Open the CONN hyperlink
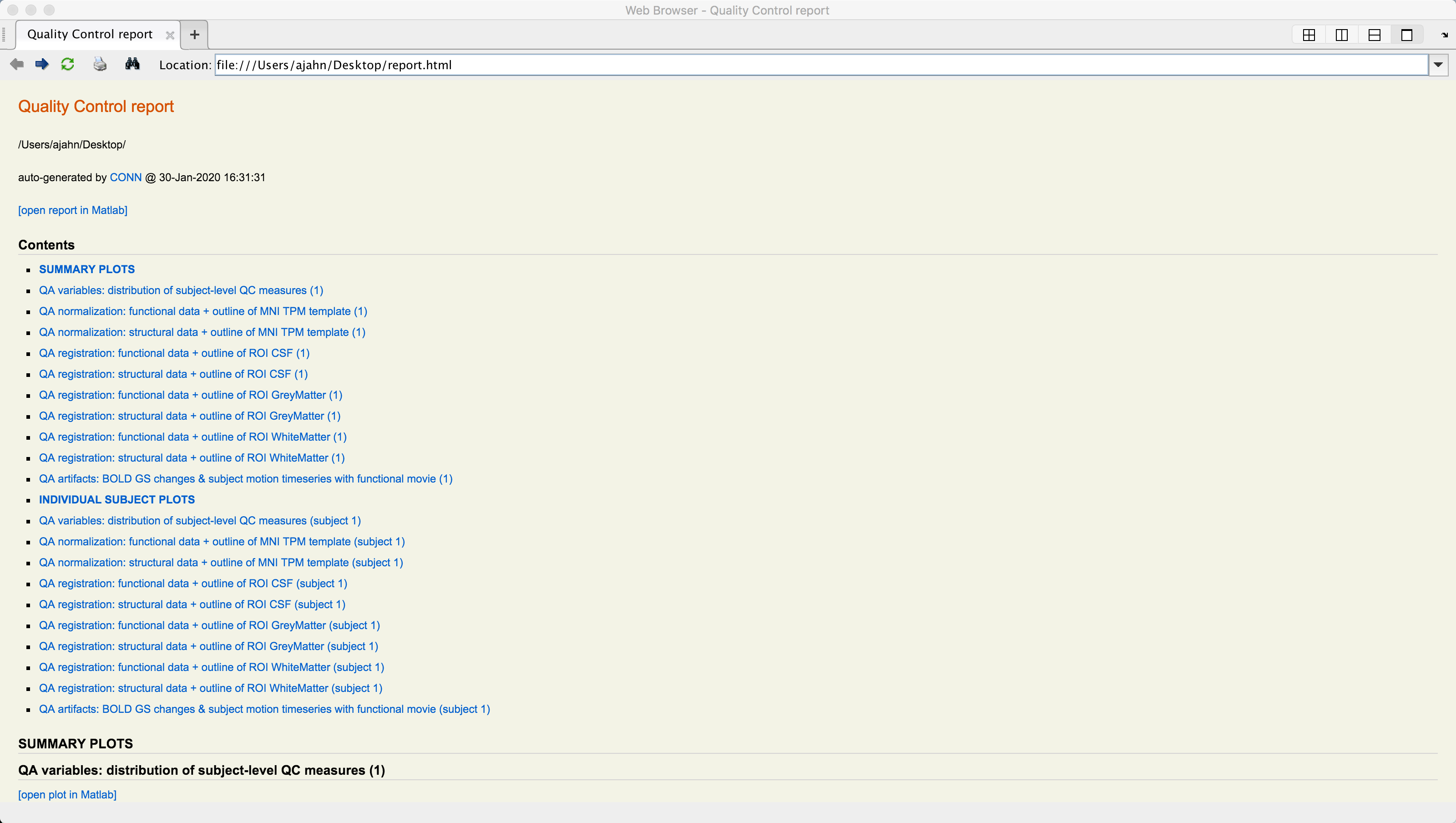 coord(126,178)
